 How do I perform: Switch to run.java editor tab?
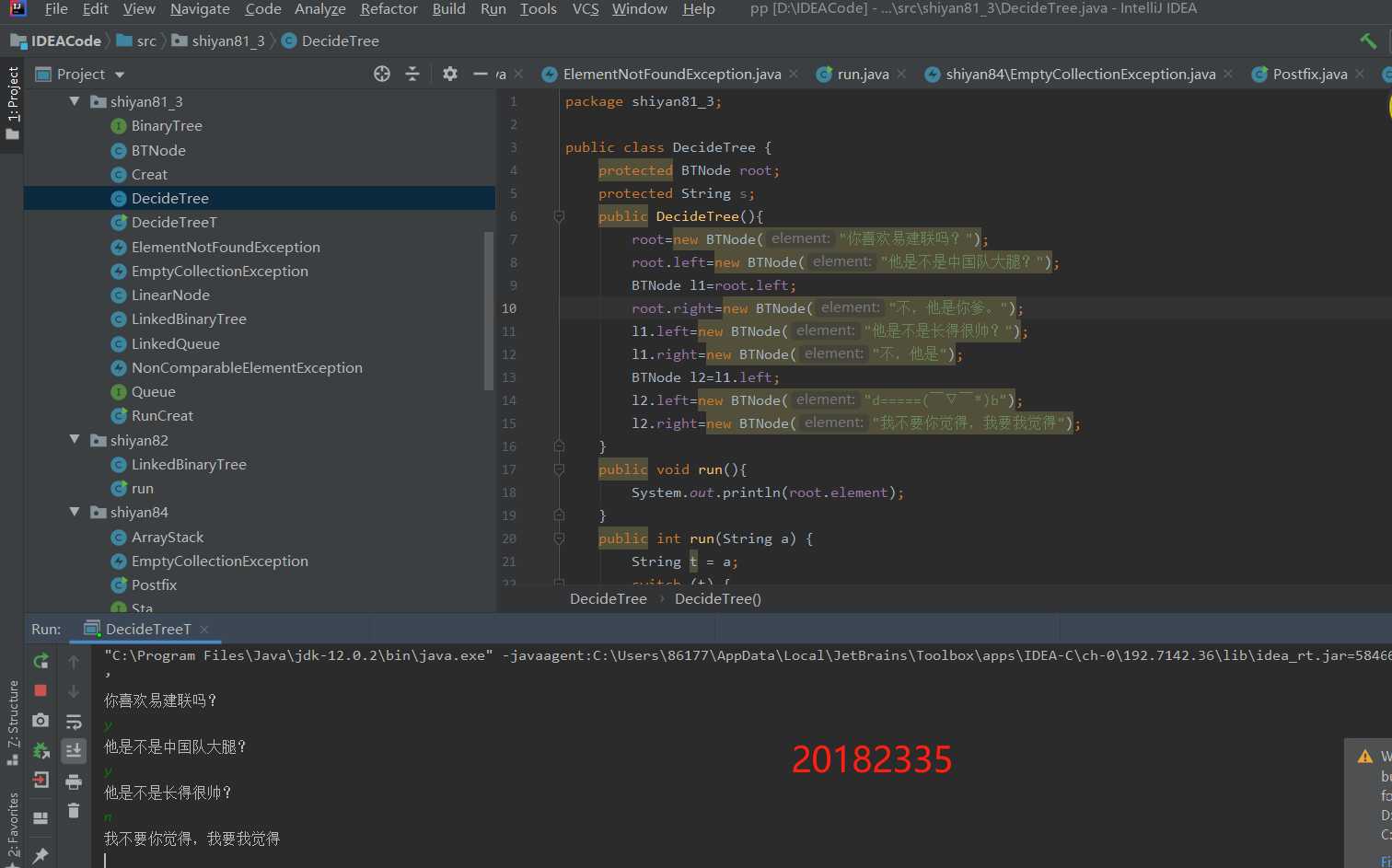[x=863, y=75]
